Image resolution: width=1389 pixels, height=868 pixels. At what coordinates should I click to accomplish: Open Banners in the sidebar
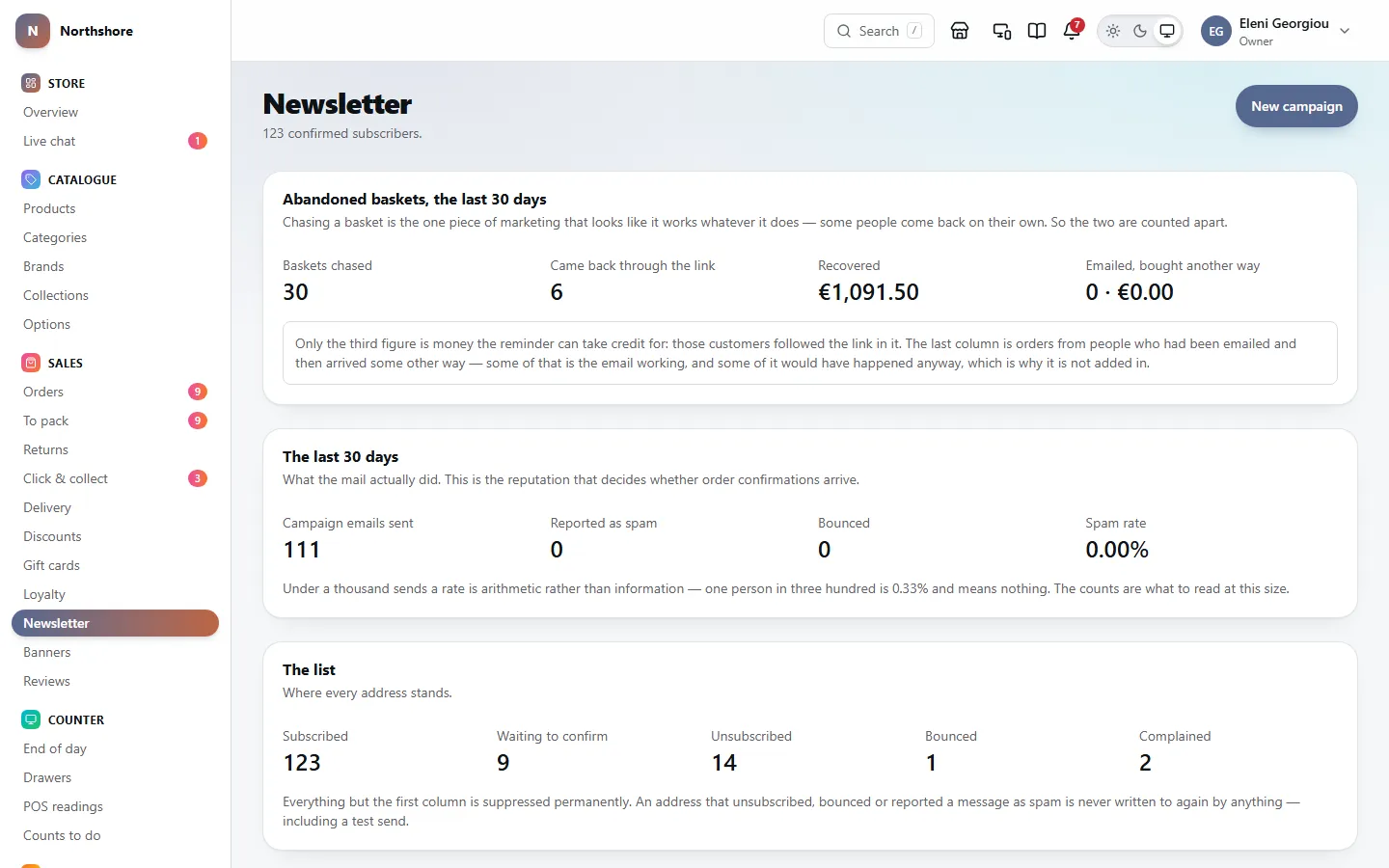116,652
